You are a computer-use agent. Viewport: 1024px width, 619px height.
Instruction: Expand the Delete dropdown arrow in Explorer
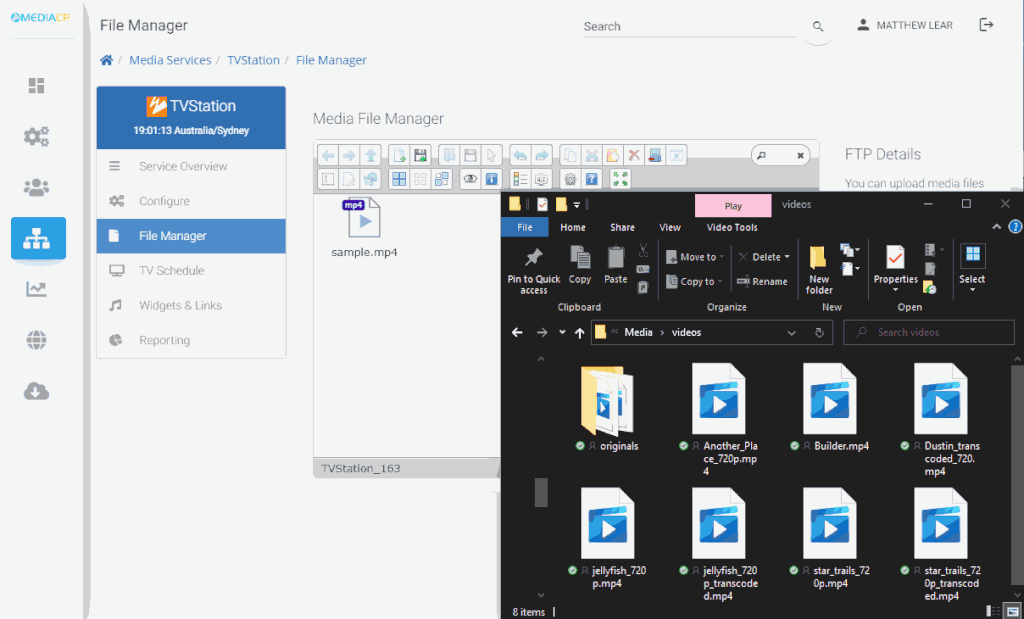click(x=787, y=257)
